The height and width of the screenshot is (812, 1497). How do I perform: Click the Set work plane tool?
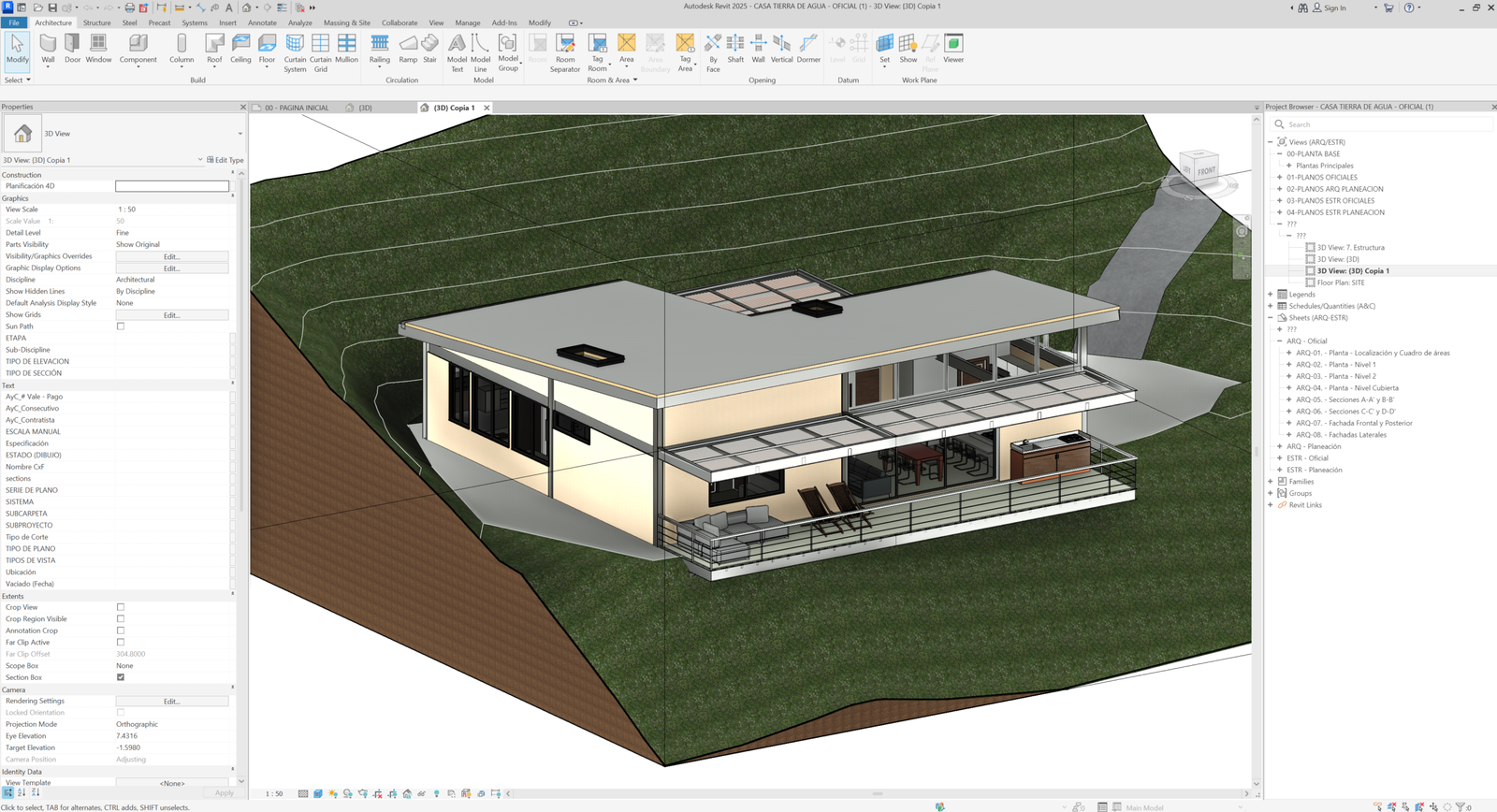pyautogui.click(x=884, y=50)
